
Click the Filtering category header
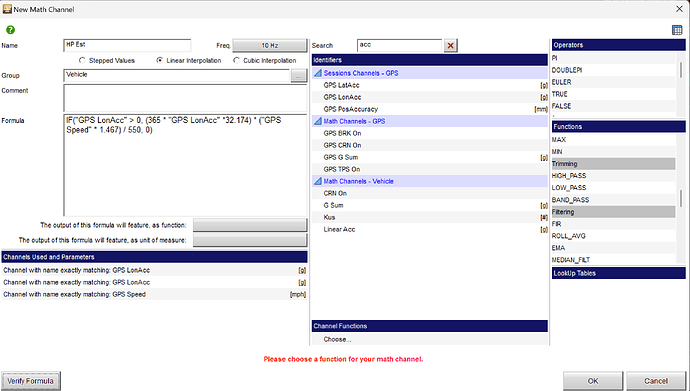coord(613,212)
